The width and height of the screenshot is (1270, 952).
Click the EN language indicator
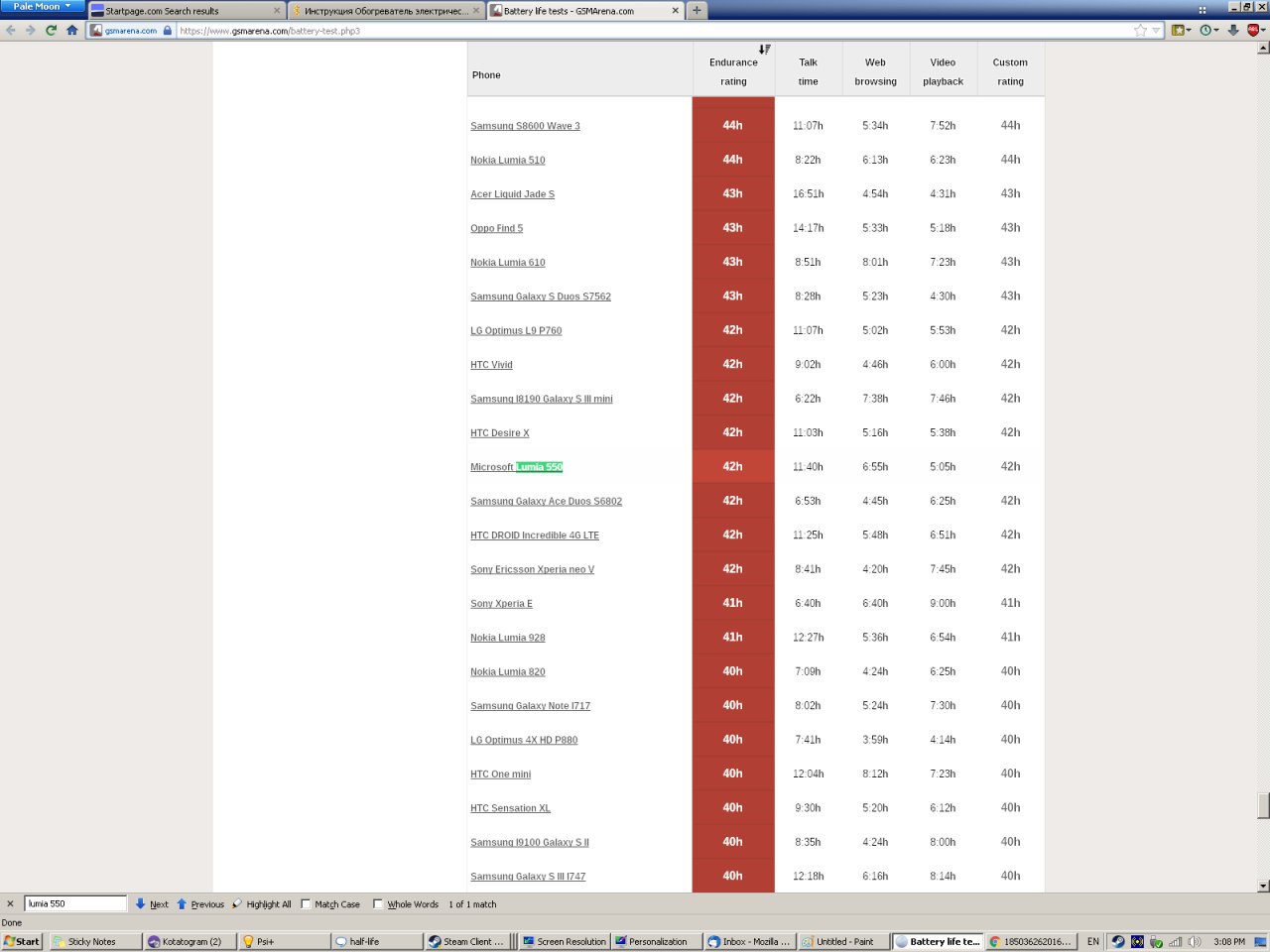(x=1092, y=941)
